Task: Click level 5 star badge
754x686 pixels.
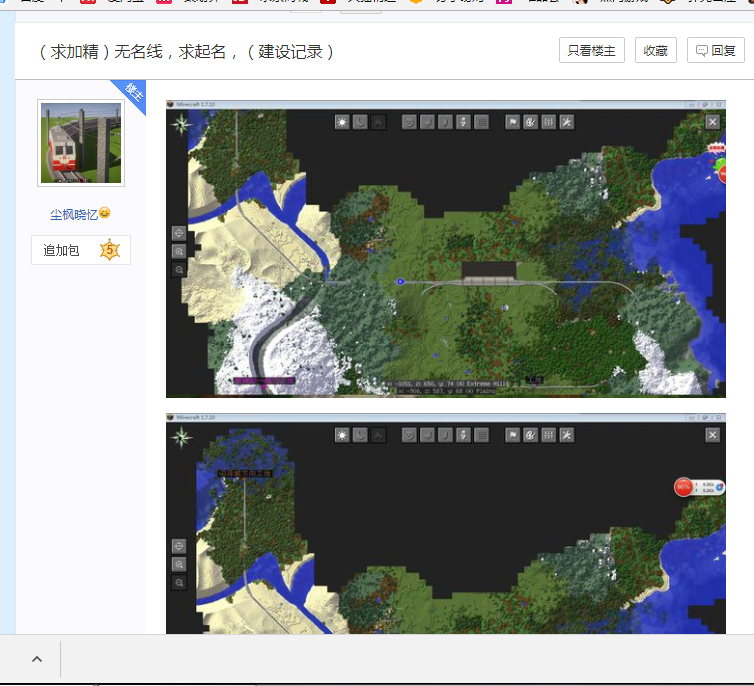Action: (110, 250)
